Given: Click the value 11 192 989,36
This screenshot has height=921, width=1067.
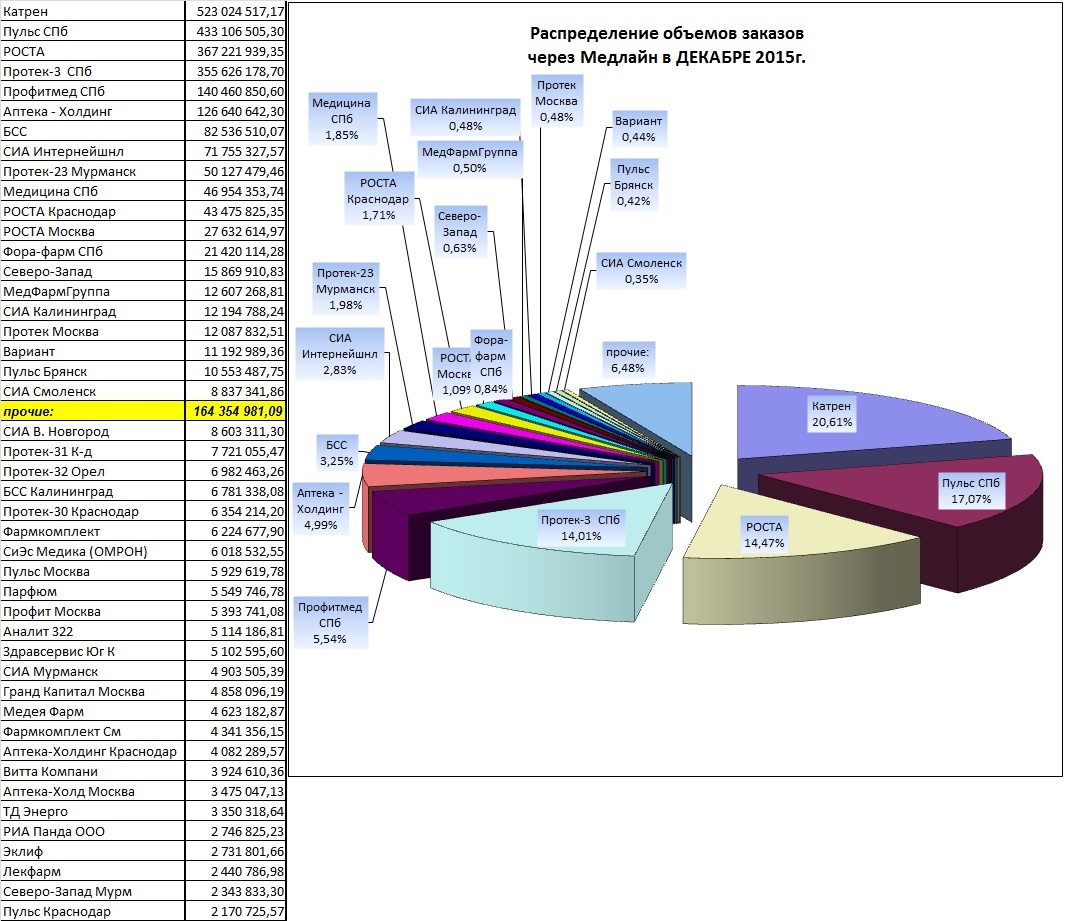Looking at the screenshot, I should point(235,351).
